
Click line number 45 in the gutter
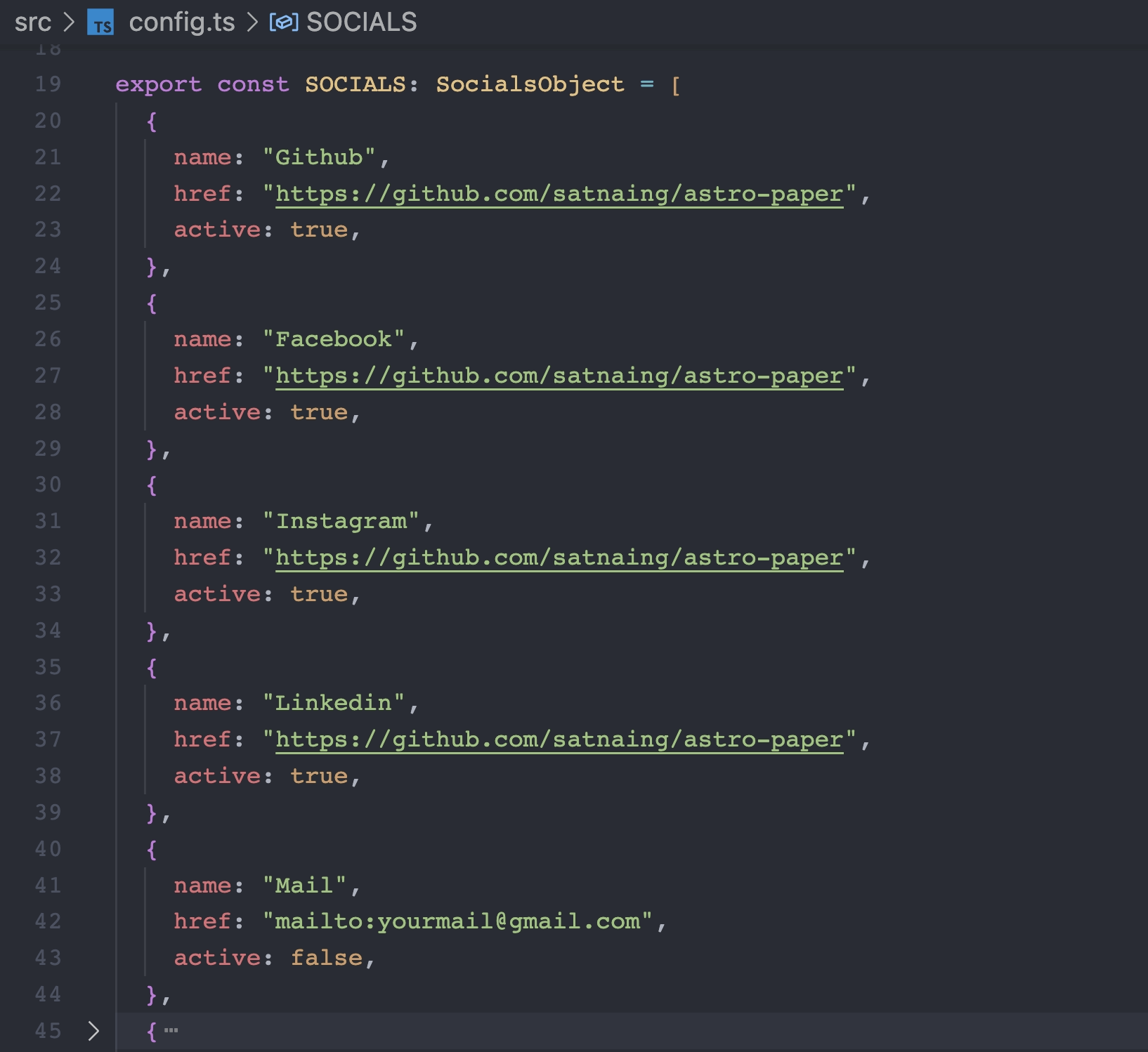point(48,1031)
